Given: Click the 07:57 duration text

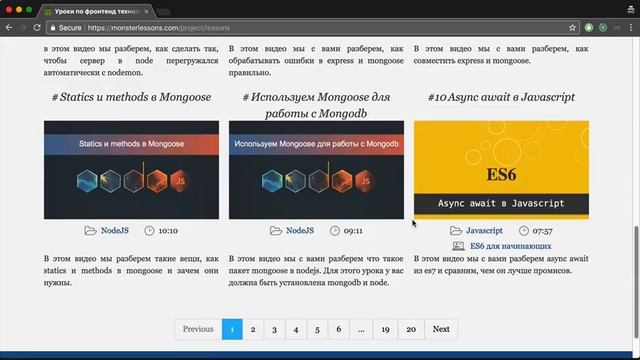Looking at the screenshot, I should click(x=542, y=231).
